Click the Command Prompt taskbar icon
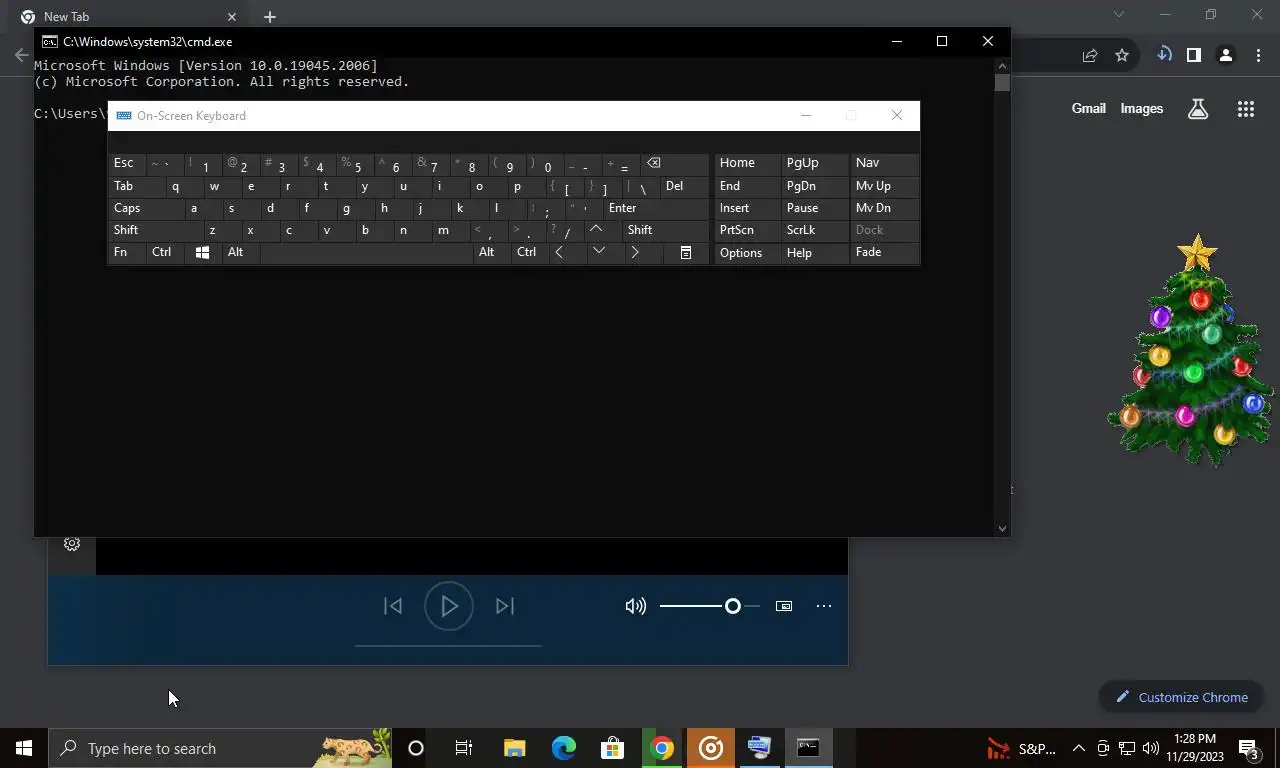The height and width of the screenshot is (768, 1280). 808,748
